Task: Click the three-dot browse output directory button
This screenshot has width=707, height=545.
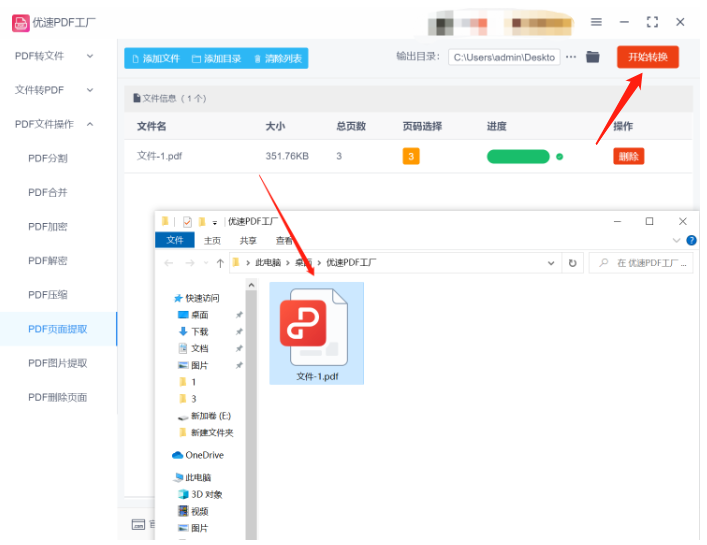Action: pos(571,57)
